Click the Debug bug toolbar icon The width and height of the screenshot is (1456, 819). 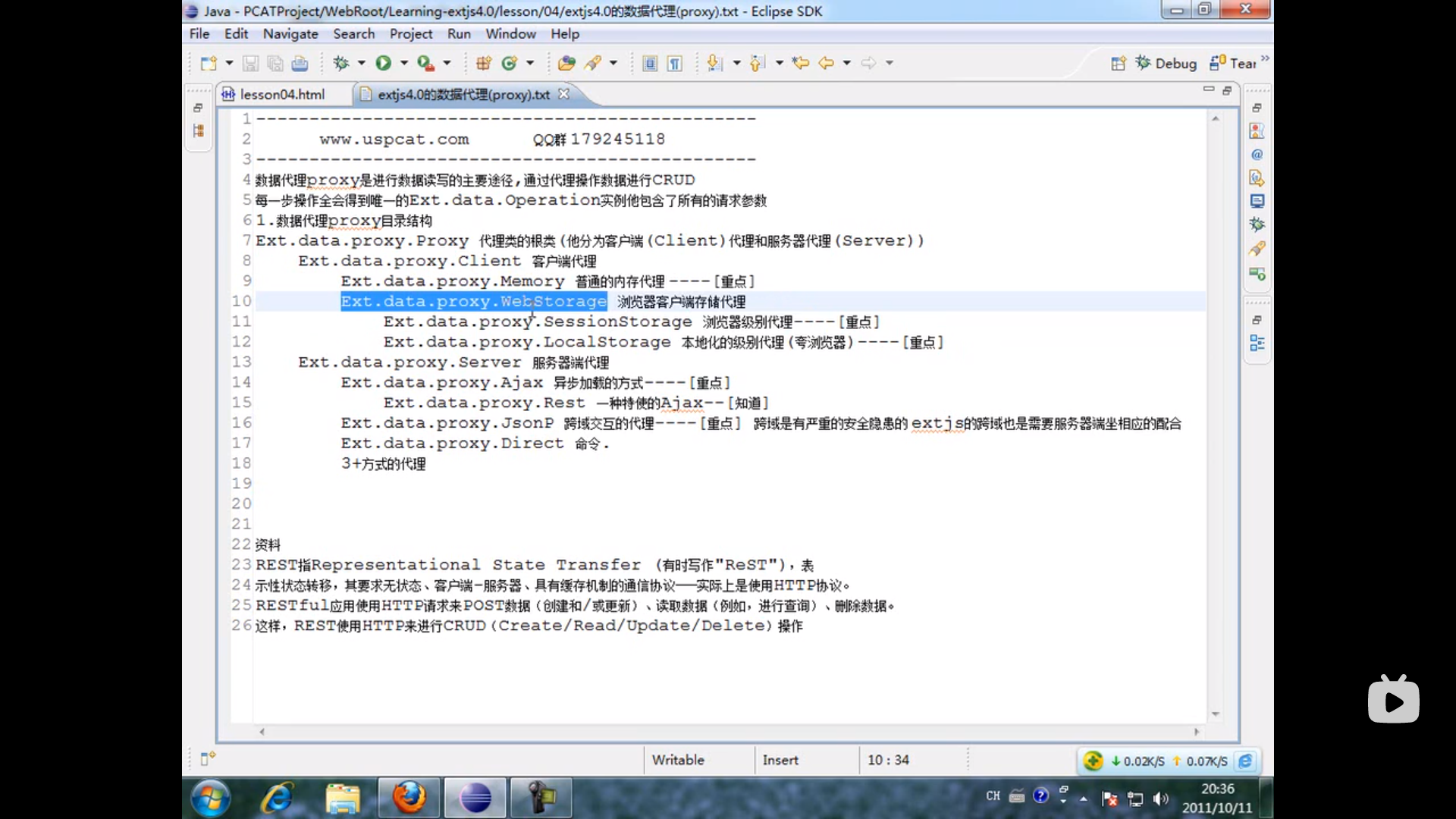(x=341, y=63)
